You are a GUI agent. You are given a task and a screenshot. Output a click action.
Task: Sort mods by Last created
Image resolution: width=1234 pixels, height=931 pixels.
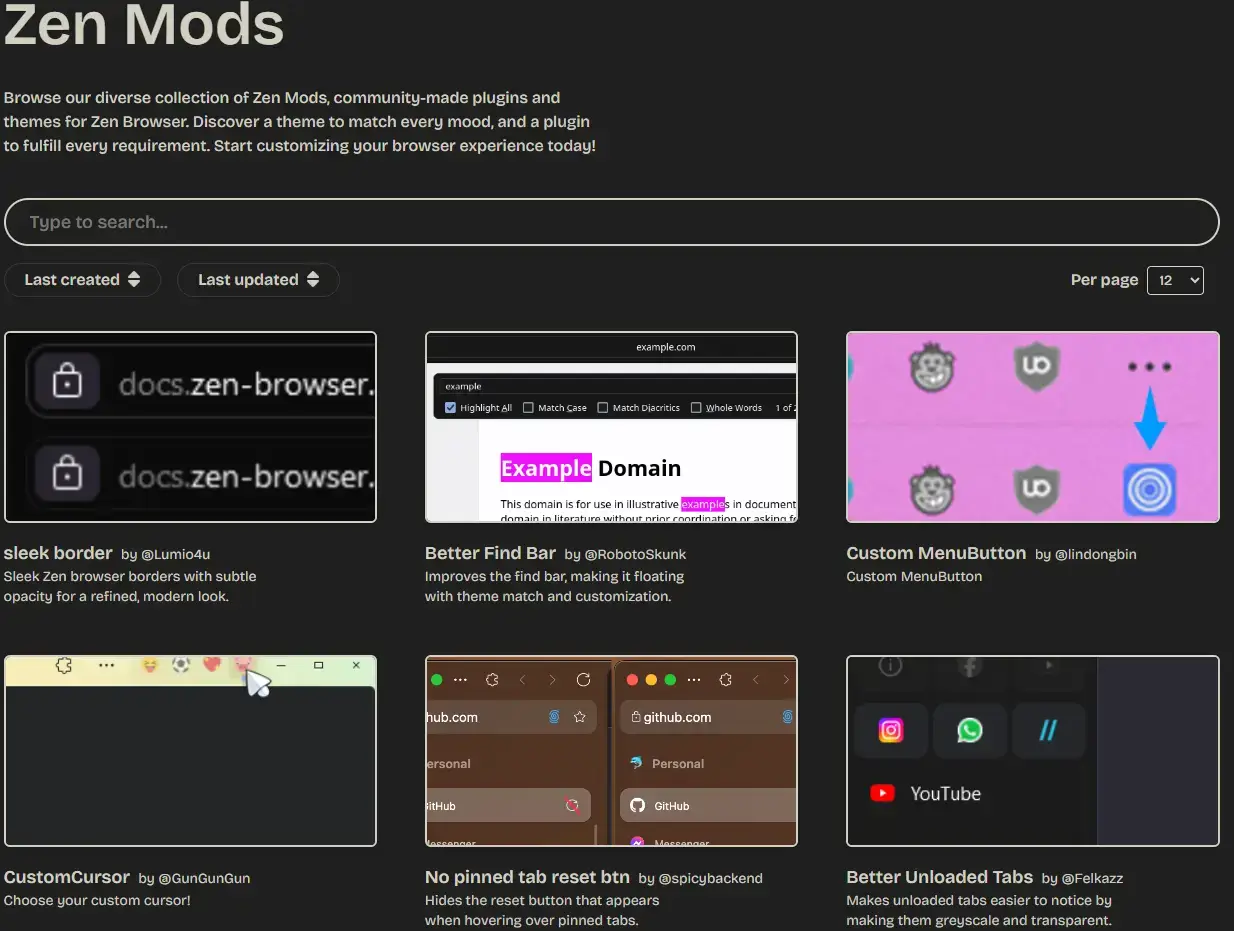pyautogui.click(x=83, y=280)
